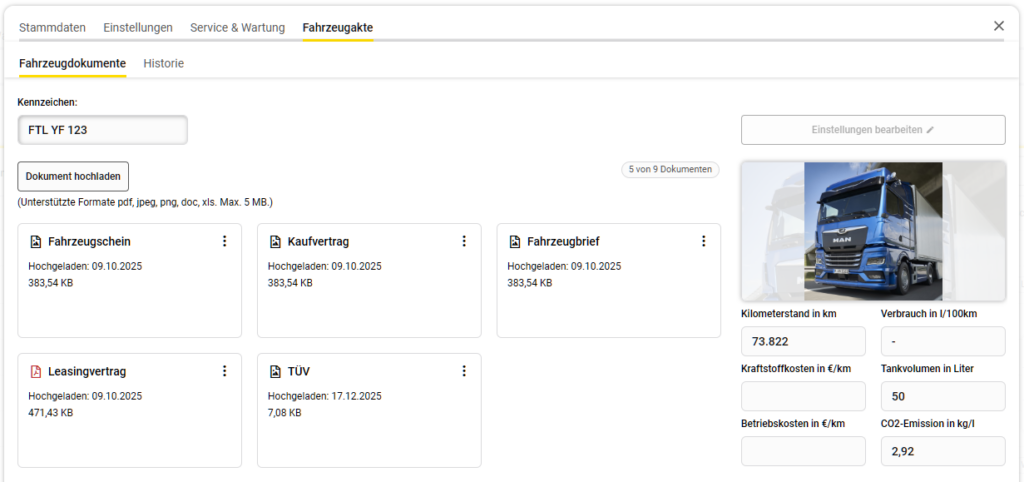Open the Einstellungen tab

(x=139, y=27)
